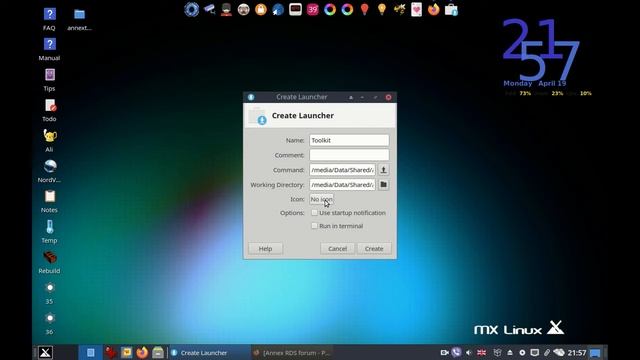Viewport: 640px width, 360px height.
Task: Enable Use startup notification checkbox
Action: coord(314,213)
